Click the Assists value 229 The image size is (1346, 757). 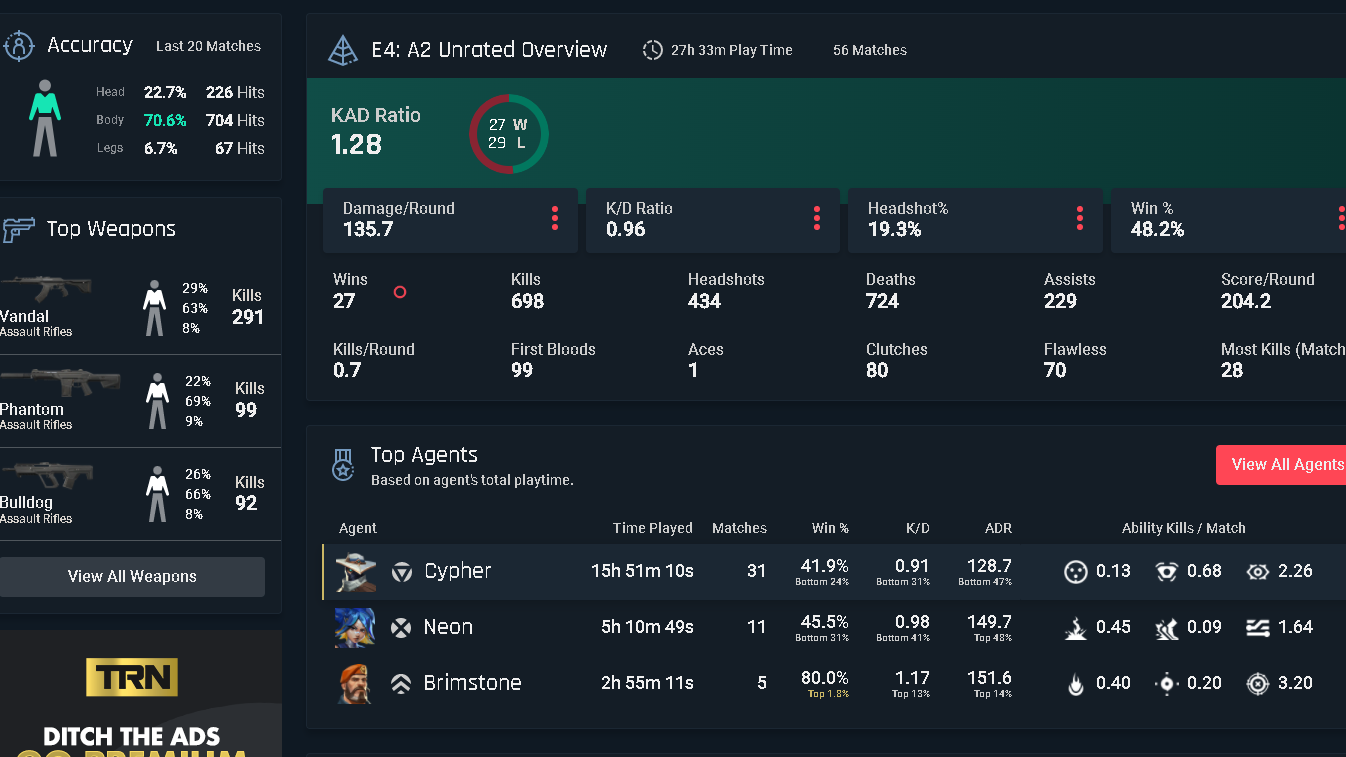[1060, 302]
